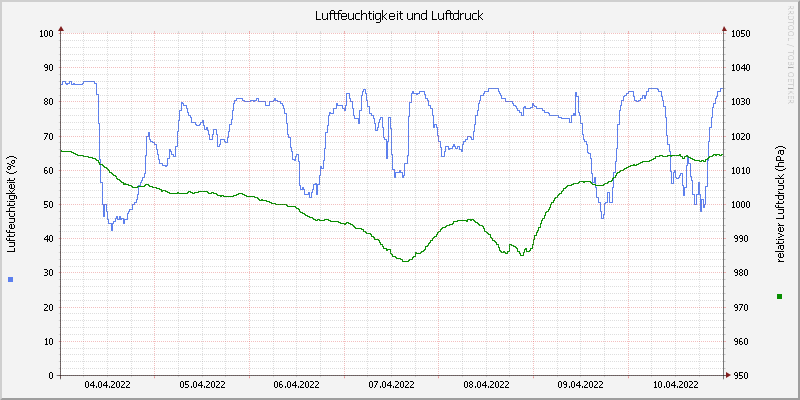Click the arrowhead atop the left axis
Image resolution: width=800 pixels, height=400 pixels.
pos(61,29)
